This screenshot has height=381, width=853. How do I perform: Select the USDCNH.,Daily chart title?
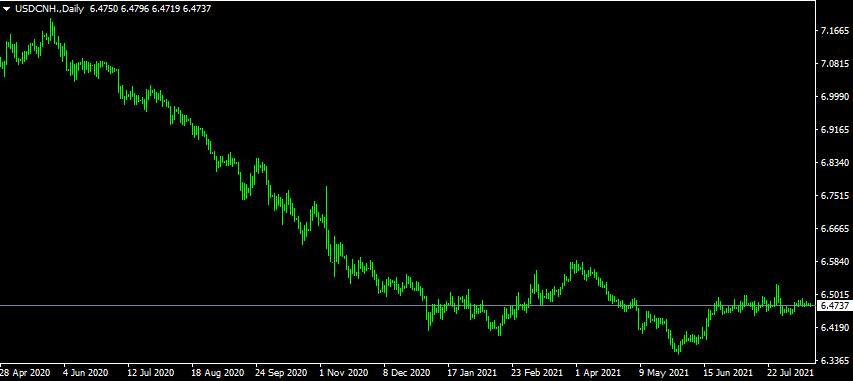[x=50, y=9]
